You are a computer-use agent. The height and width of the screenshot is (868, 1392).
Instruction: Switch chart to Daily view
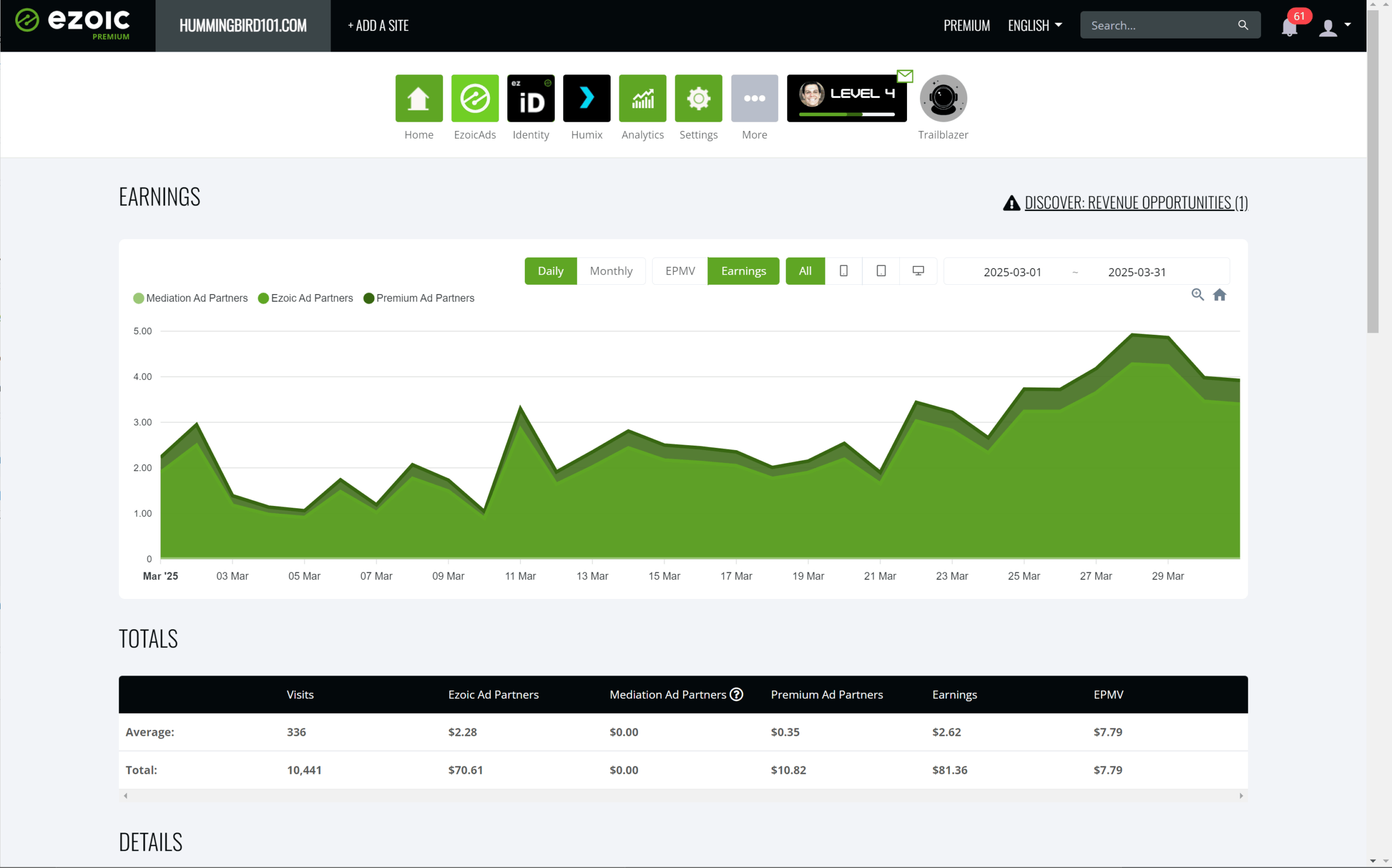pyautogui.click(x=550, y=271)
